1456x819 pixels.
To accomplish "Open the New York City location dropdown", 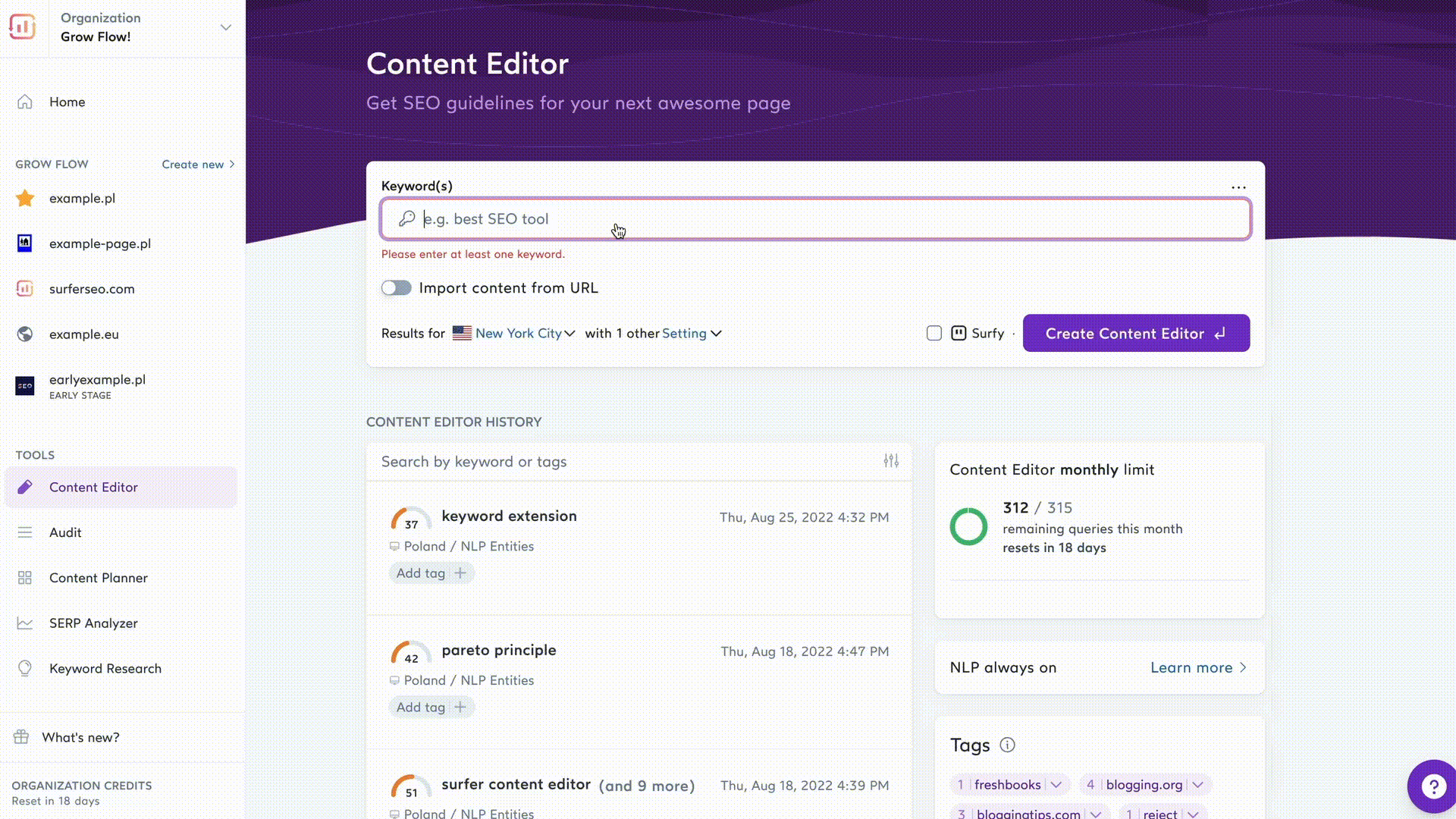I will point(525,334).
